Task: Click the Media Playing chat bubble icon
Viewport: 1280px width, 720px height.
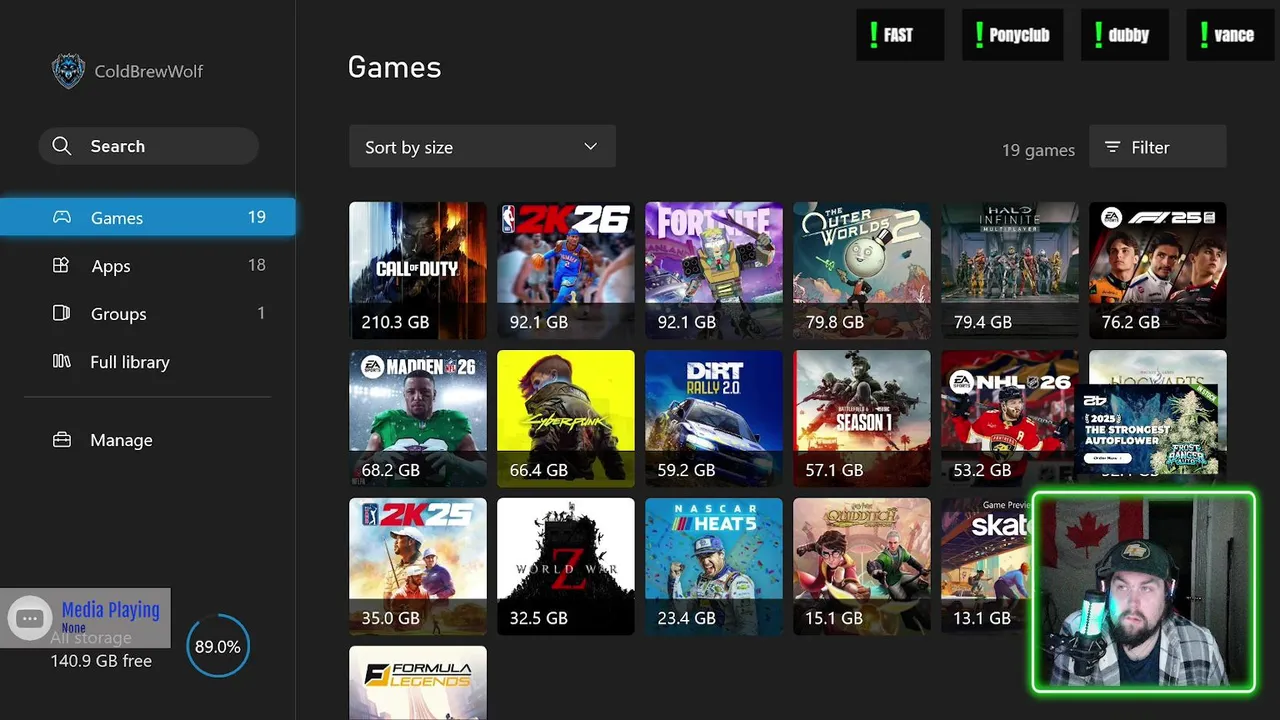Action: 30,618
